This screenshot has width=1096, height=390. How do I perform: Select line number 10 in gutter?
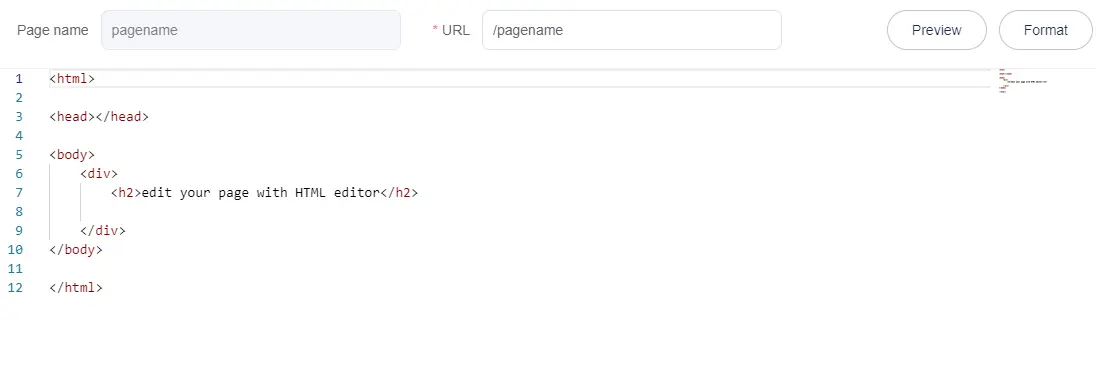pos(16,250)
